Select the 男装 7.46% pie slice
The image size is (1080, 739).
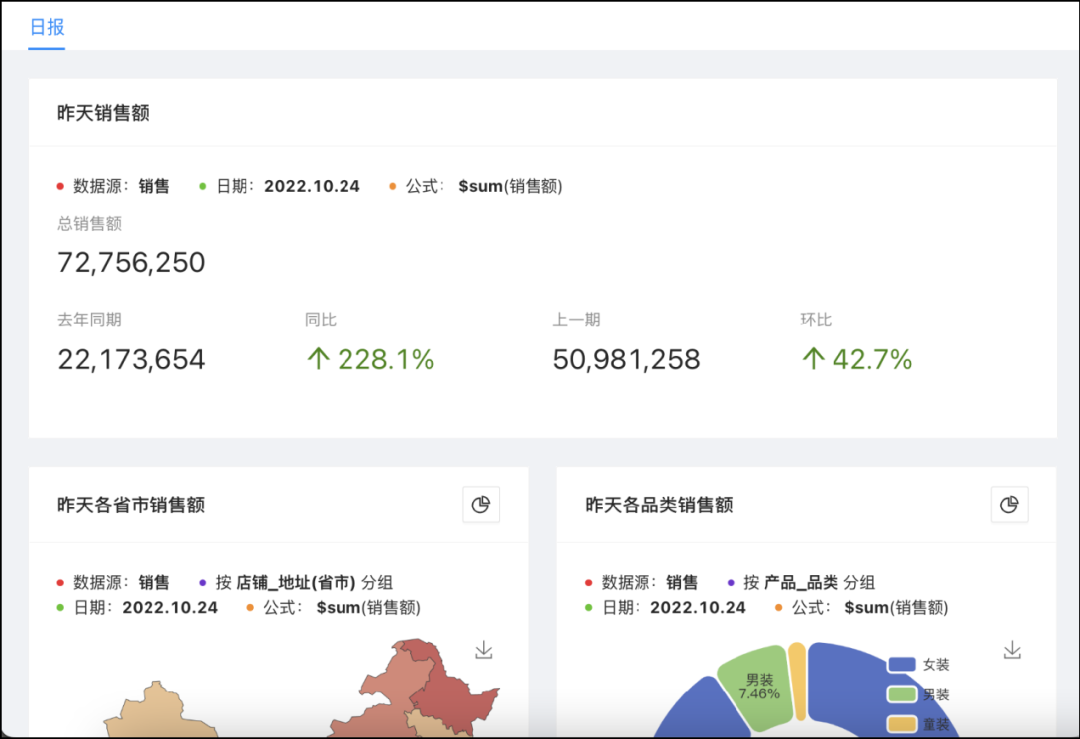[758, 687]
